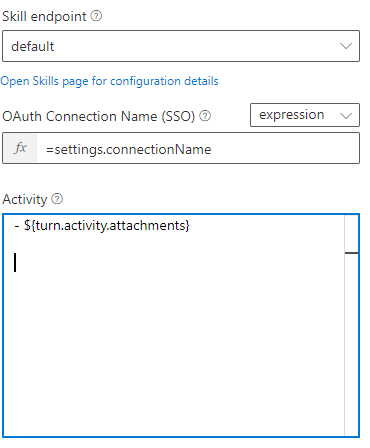
Task: Show help for Activity
Action: pos(57,199)
